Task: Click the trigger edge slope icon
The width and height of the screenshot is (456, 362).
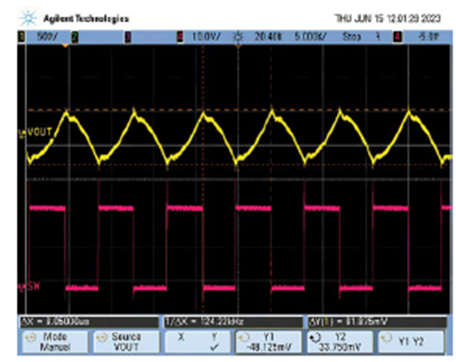Action: [x=378, y=36]
